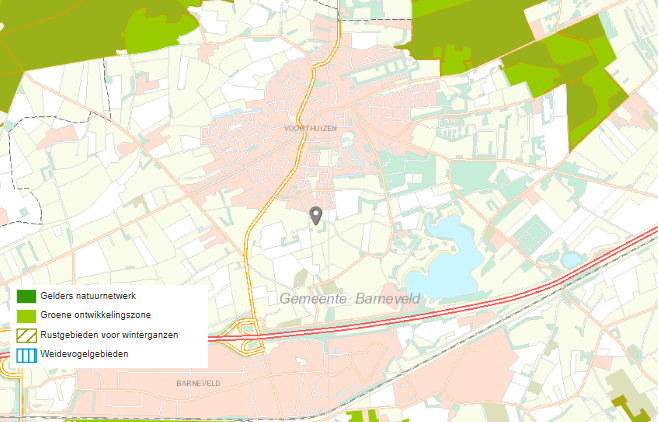Select the Gemeente Barneveld municipality label
Image resolution: width=658 pixels, height=422 pixels.
tap(352, 299)
